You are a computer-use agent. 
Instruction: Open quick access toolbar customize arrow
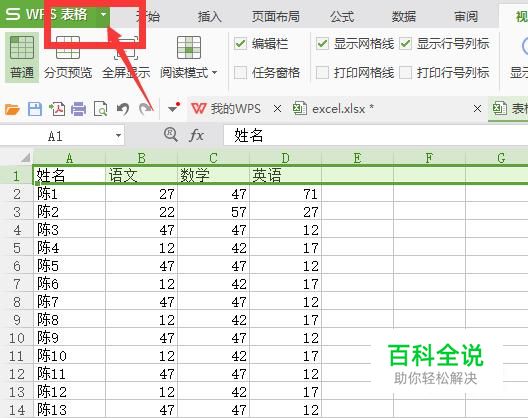click(x=174, y=108)
